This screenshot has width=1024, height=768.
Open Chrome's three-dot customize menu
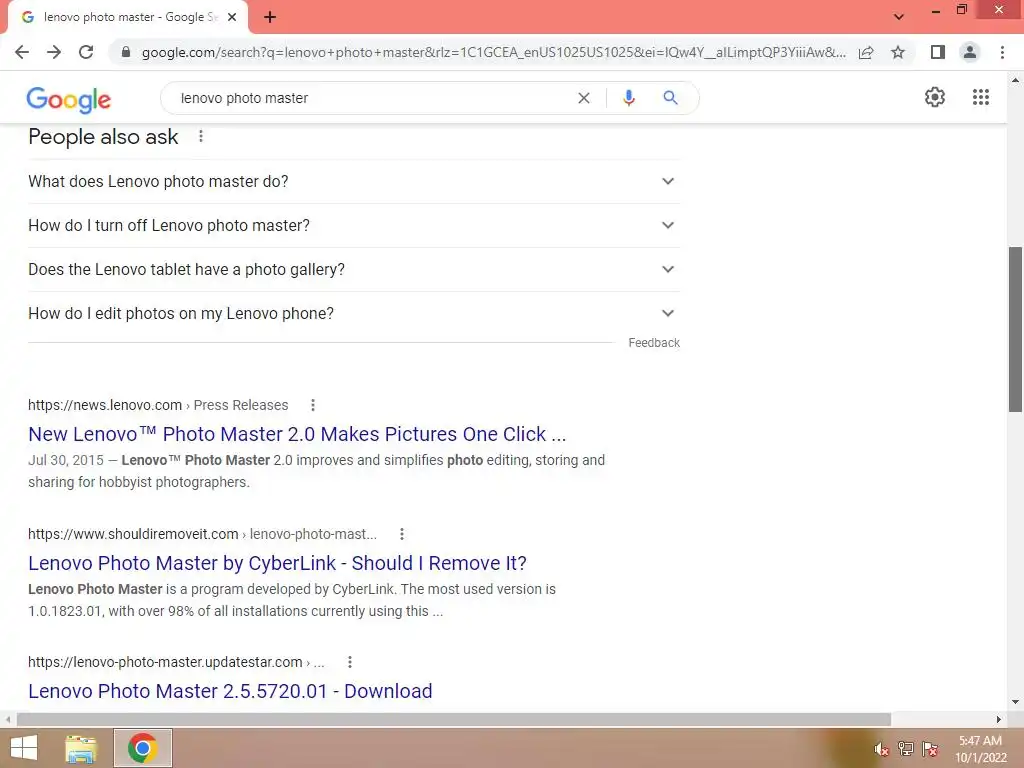1002,52
